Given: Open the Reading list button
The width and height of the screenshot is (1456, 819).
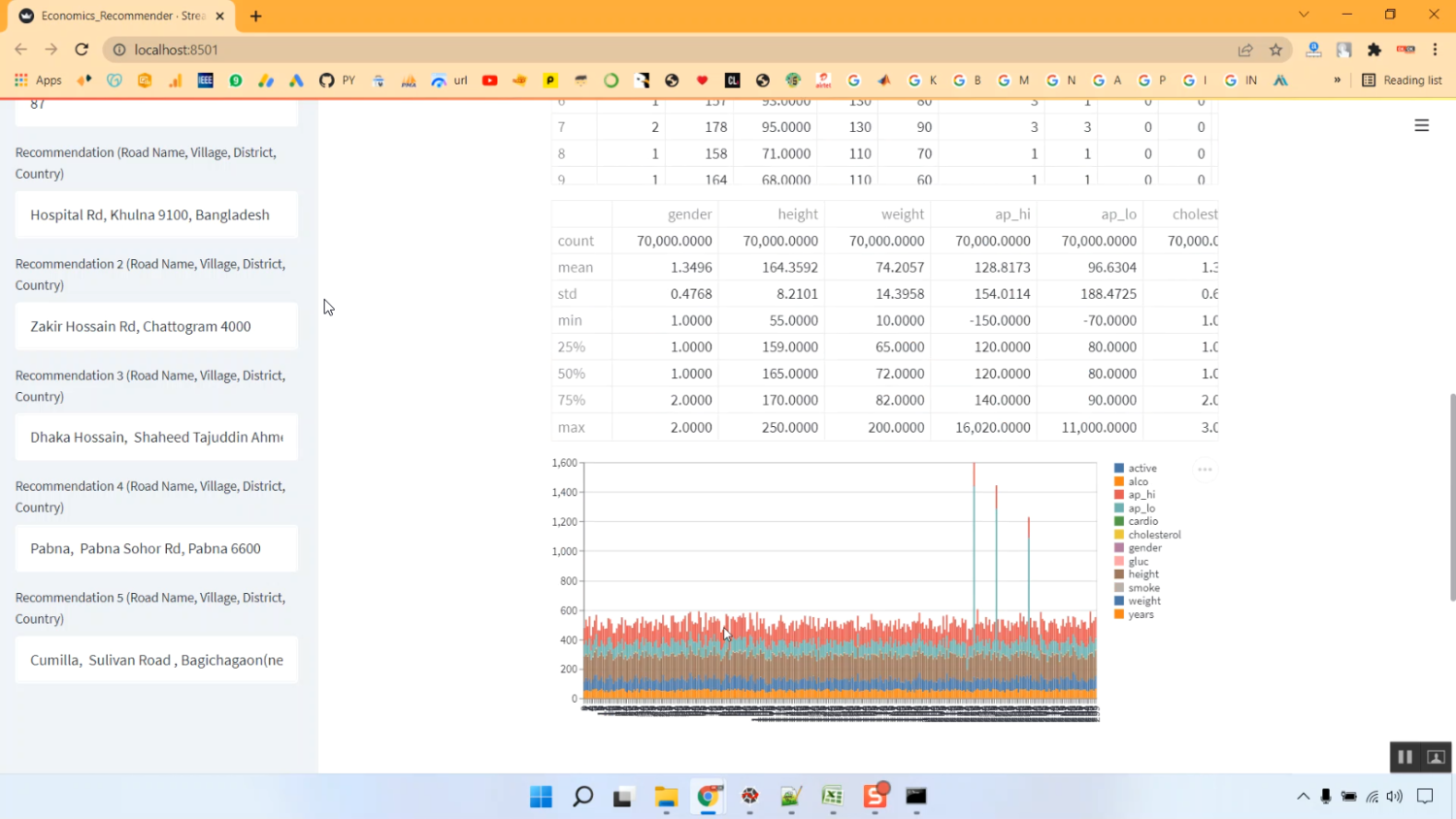Looking at the screenshot, I should [x=1402, y=80].
